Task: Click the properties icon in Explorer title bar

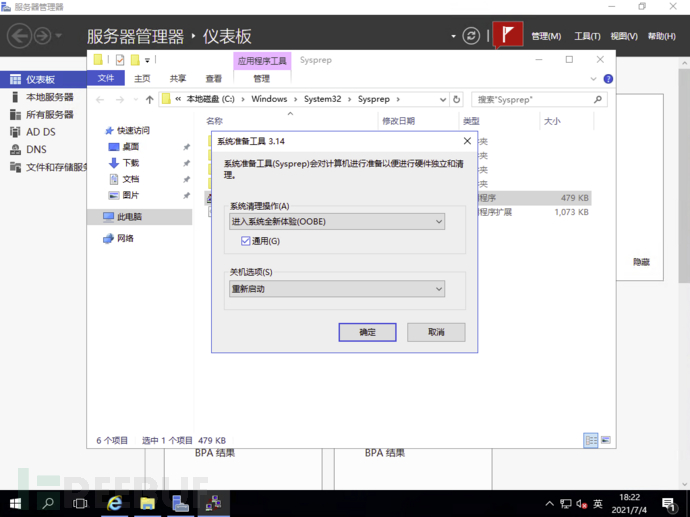Action: click(120, 60)
